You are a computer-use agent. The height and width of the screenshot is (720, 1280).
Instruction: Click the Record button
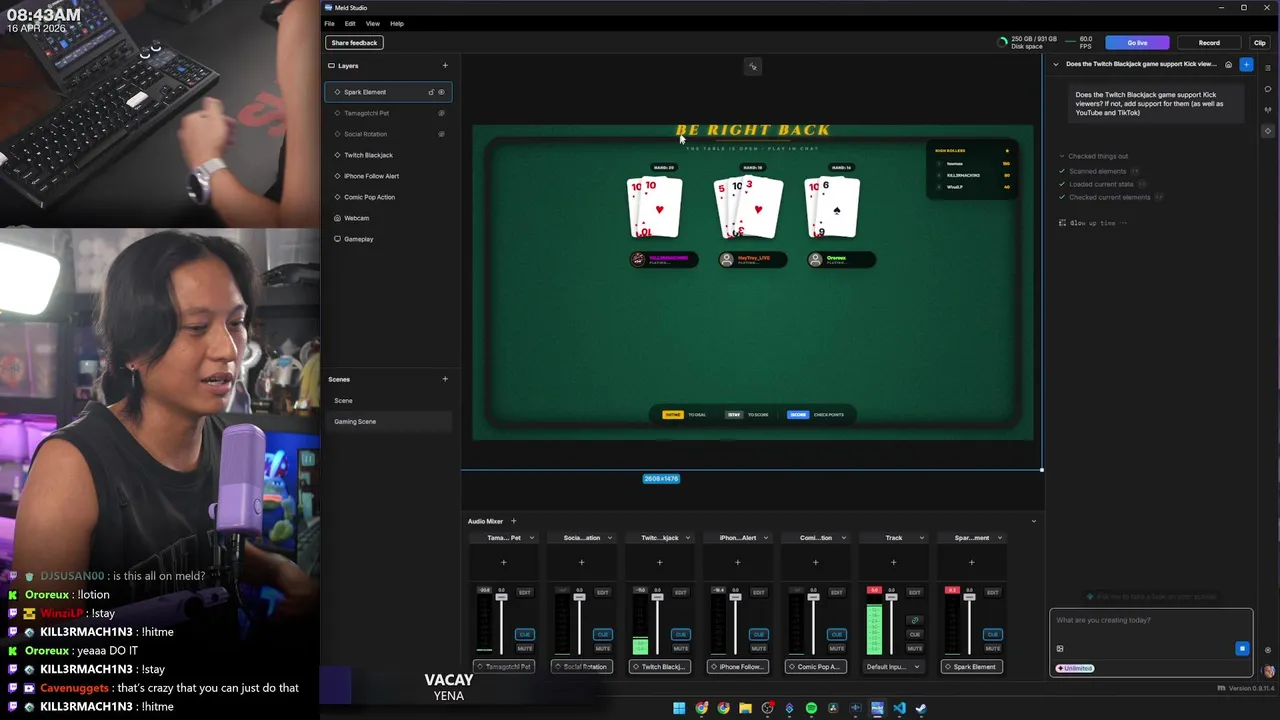[1209, 43]
